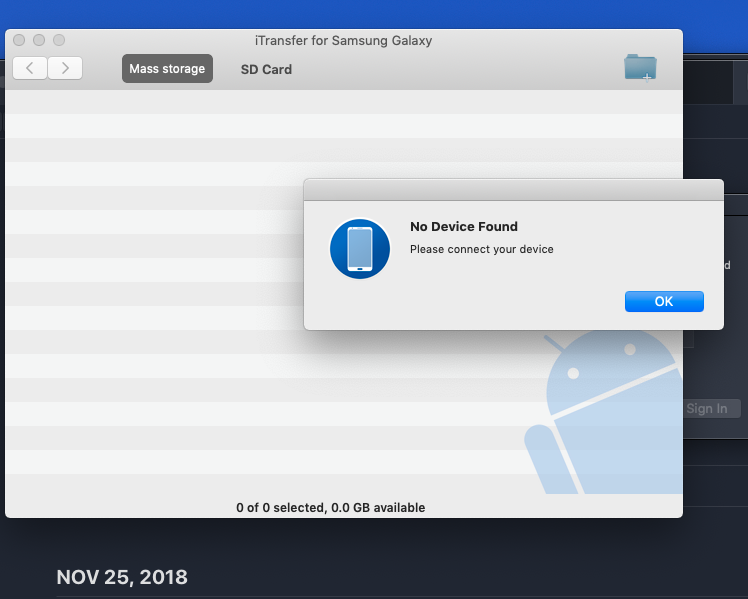Dismiss the dialog with OK
Screen dimensions: 748x599
point(664,301)
